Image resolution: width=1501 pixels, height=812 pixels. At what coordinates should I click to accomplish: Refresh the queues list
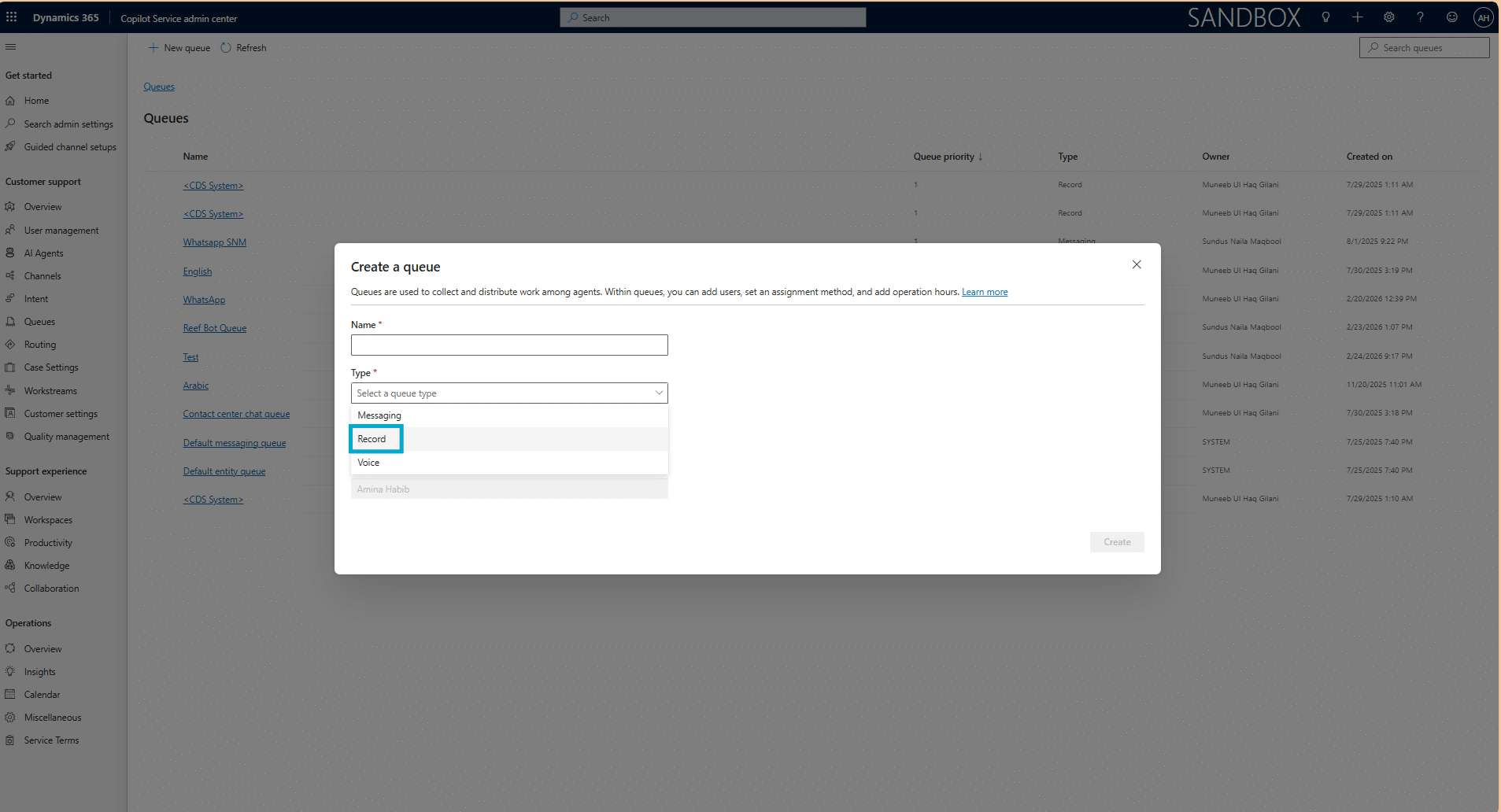click(243, 48)
